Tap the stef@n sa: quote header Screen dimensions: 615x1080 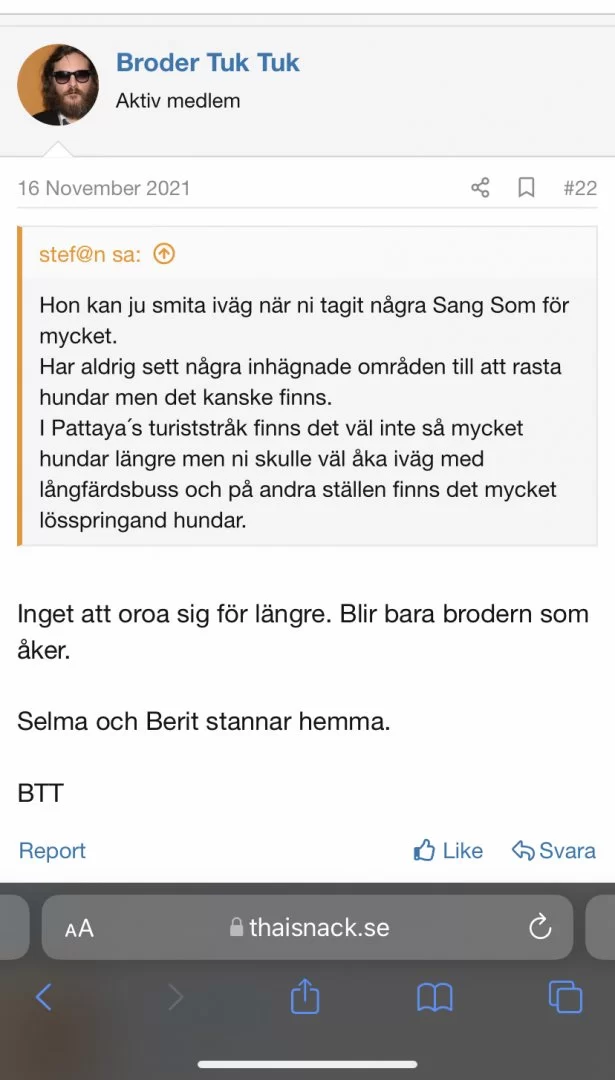(90, 254)
